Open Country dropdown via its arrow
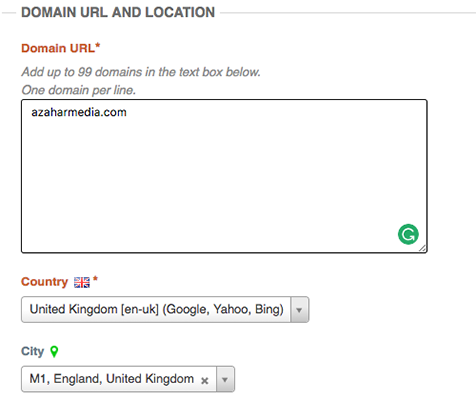Screen dimensions: 476x400 (299, 310)
